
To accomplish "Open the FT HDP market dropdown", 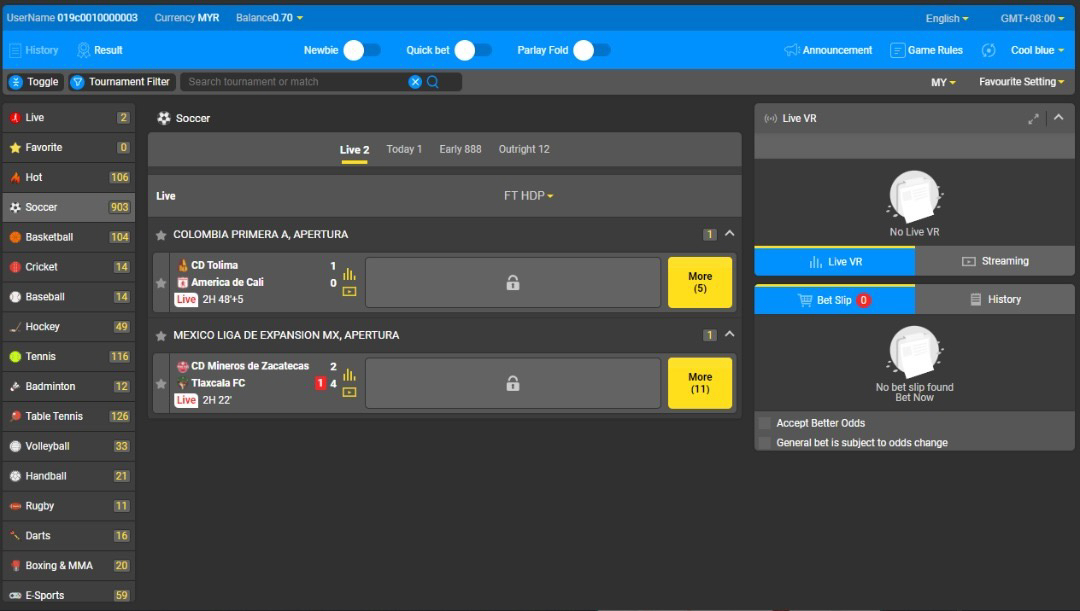I will [529, 196].
